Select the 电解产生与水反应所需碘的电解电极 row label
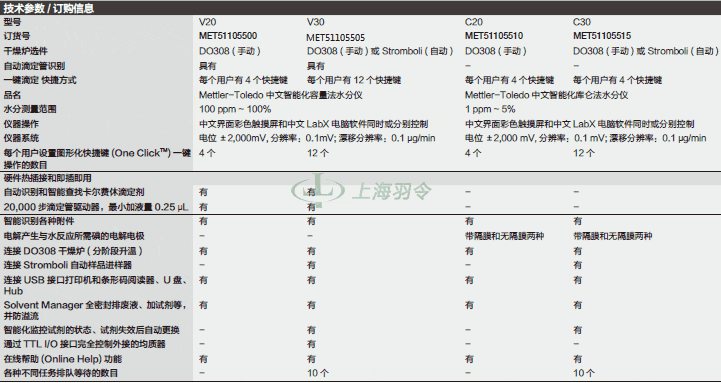The height and width of the screenshot is (383, 721). (74, 236)
